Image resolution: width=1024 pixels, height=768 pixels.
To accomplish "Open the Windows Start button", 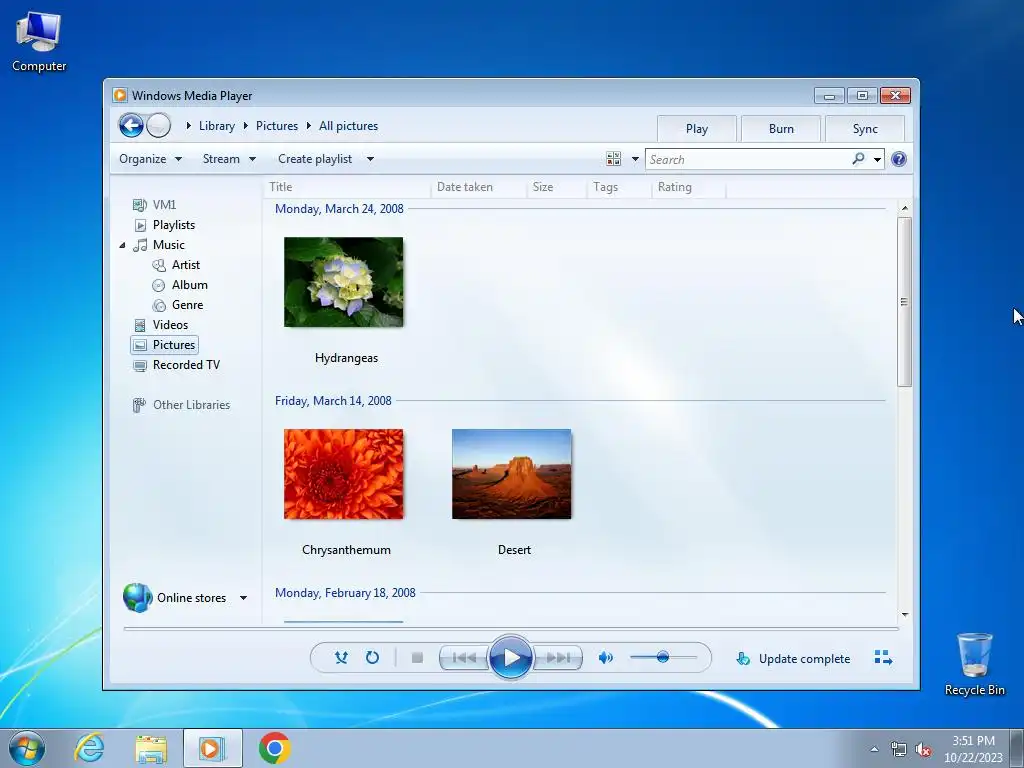I will tap(27, 748).
